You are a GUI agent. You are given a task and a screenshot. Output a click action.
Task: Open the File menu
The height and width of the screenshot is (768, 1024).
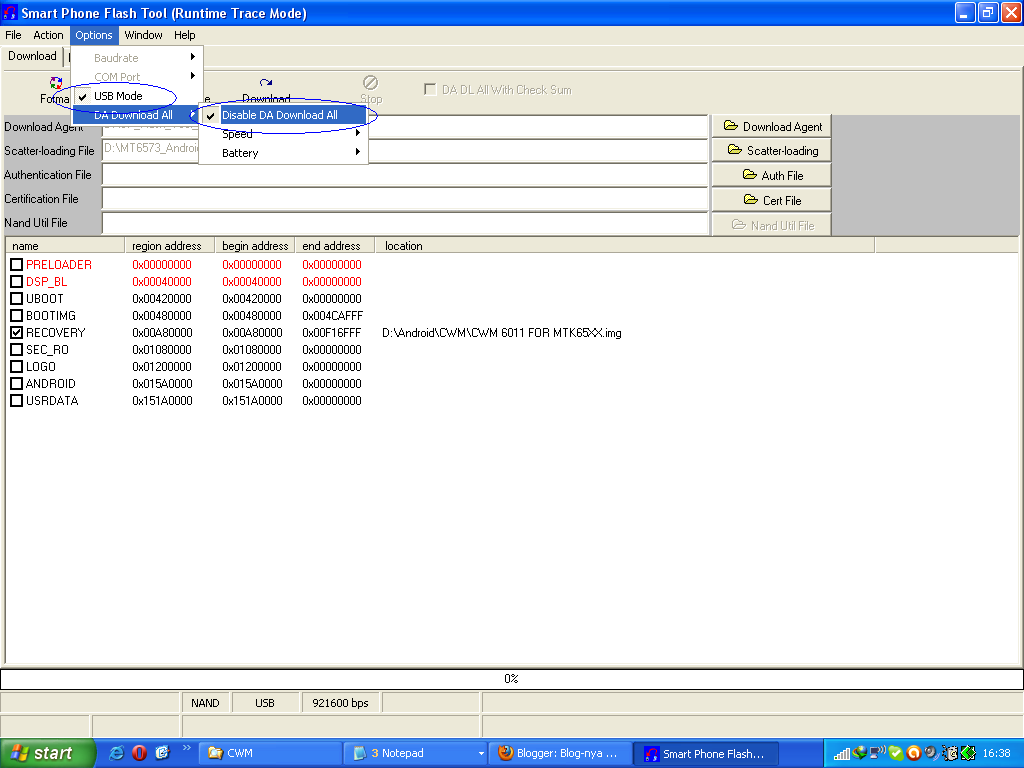tap(13, 35)
